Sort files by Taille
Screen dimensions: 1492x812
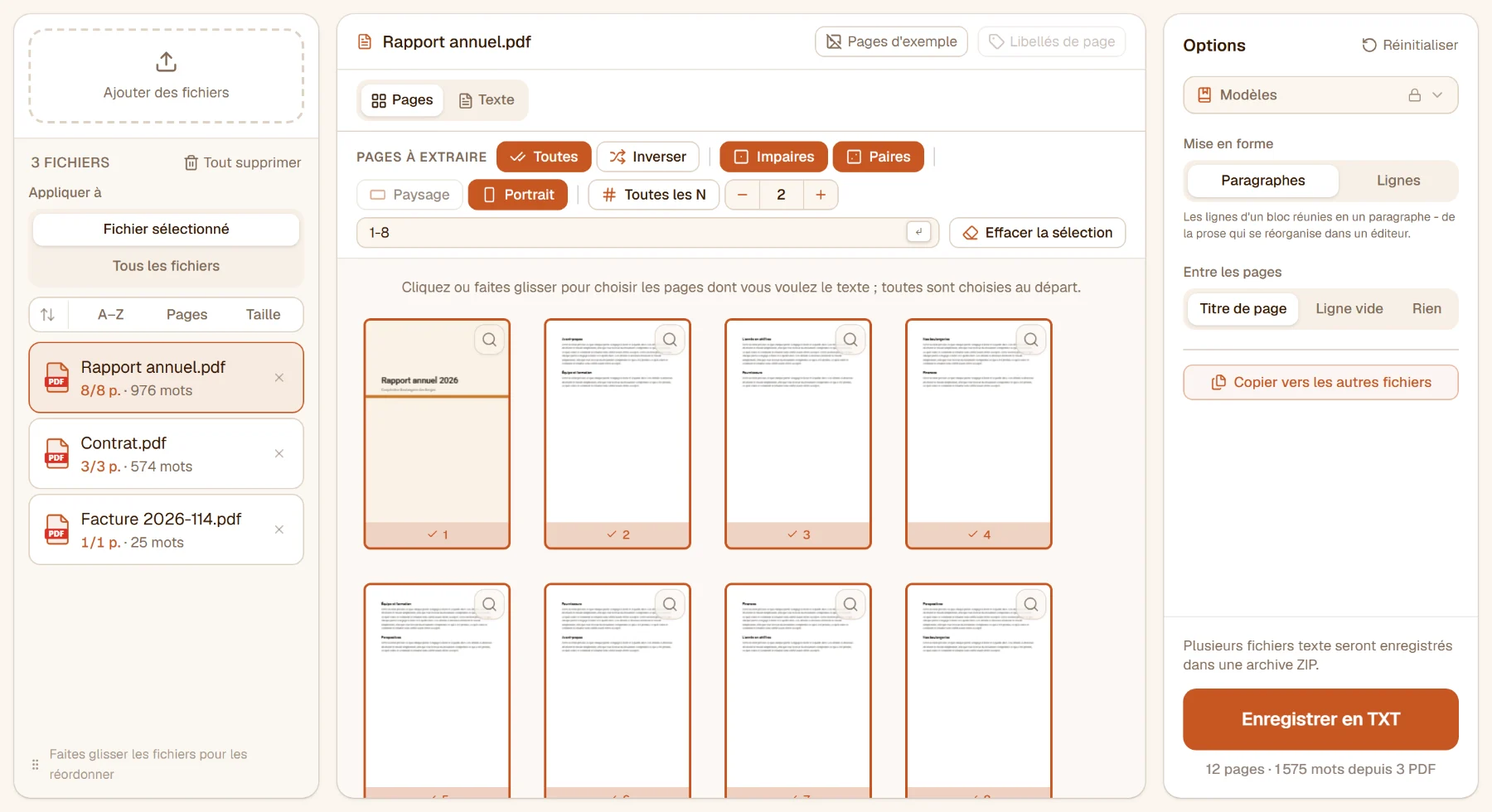coord(263,315)
